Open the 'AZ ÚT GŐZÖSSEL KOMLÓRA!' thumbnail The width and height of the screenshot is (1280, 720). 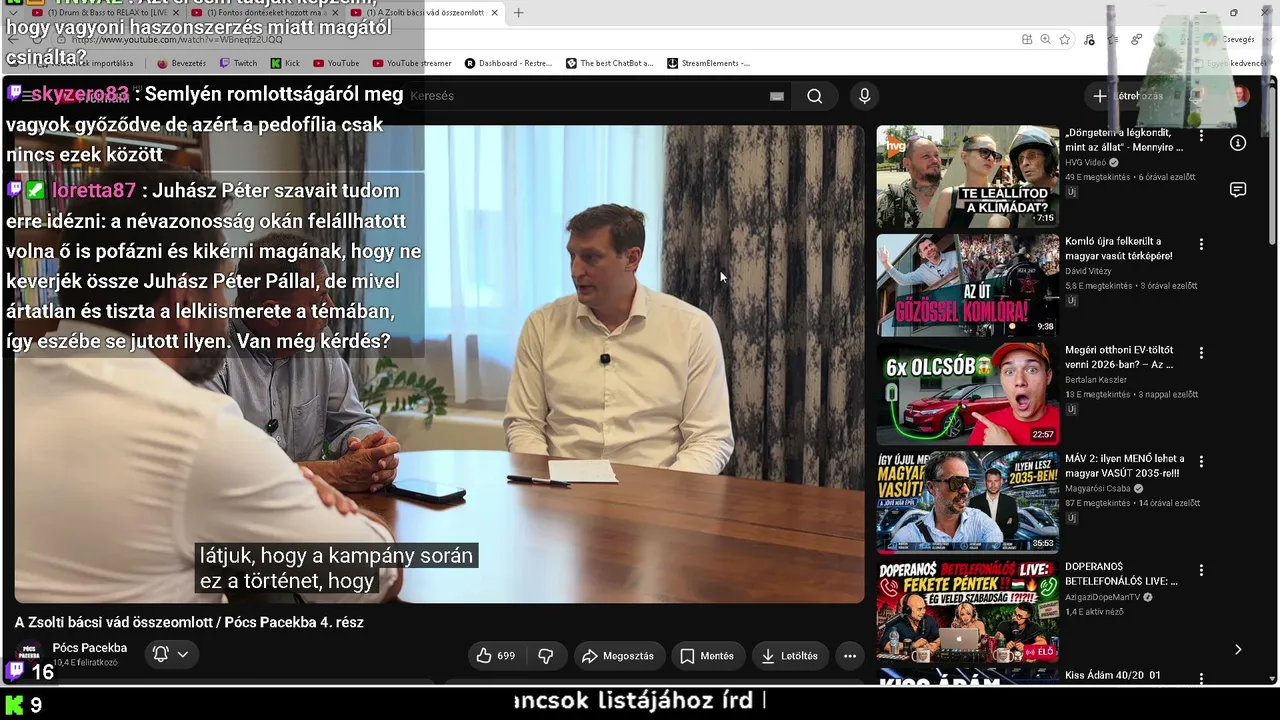968,286
